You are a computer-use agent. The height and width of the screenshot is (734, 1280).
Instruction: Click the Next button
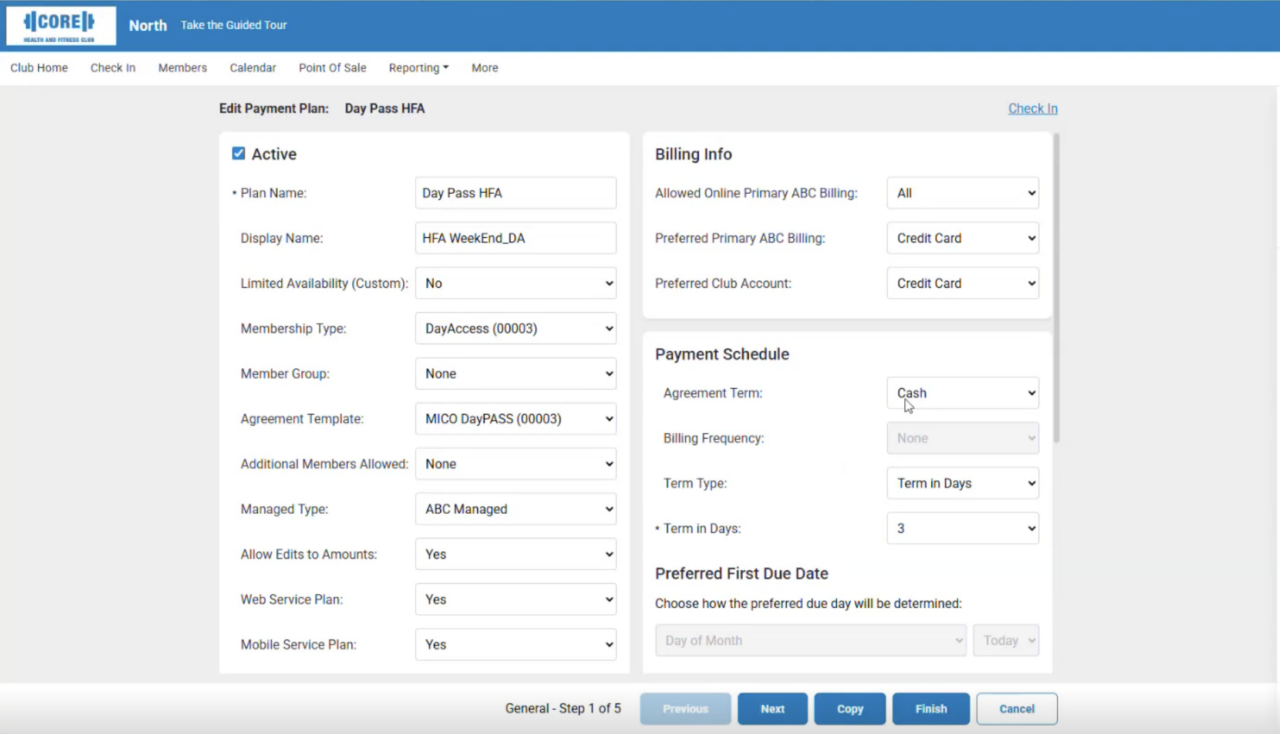pyautogui.click(x=772, y=709)
